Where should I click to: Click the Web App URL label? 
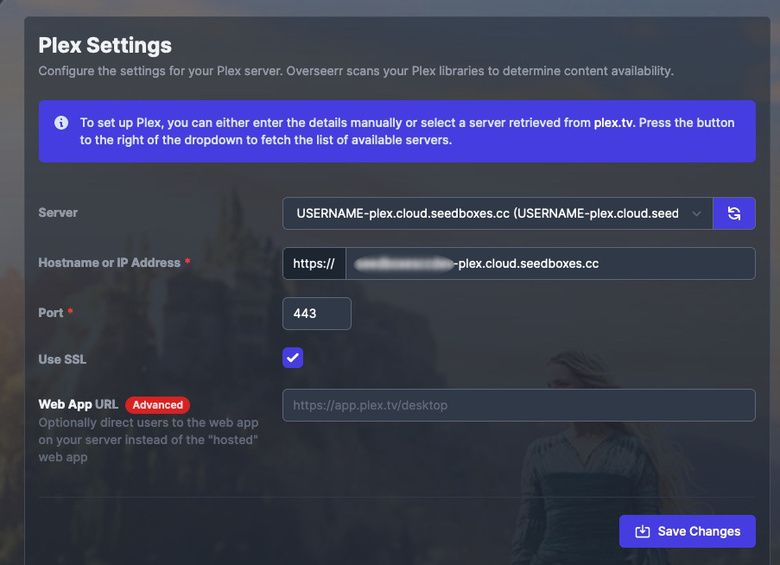click(x=78, y=404)
